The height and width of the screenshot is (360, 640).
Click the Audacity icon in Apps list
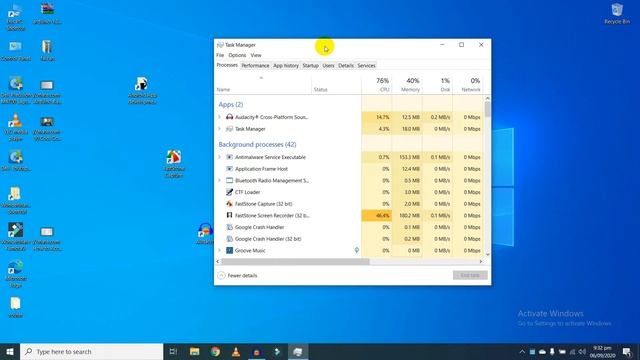(x=229, y=117)
